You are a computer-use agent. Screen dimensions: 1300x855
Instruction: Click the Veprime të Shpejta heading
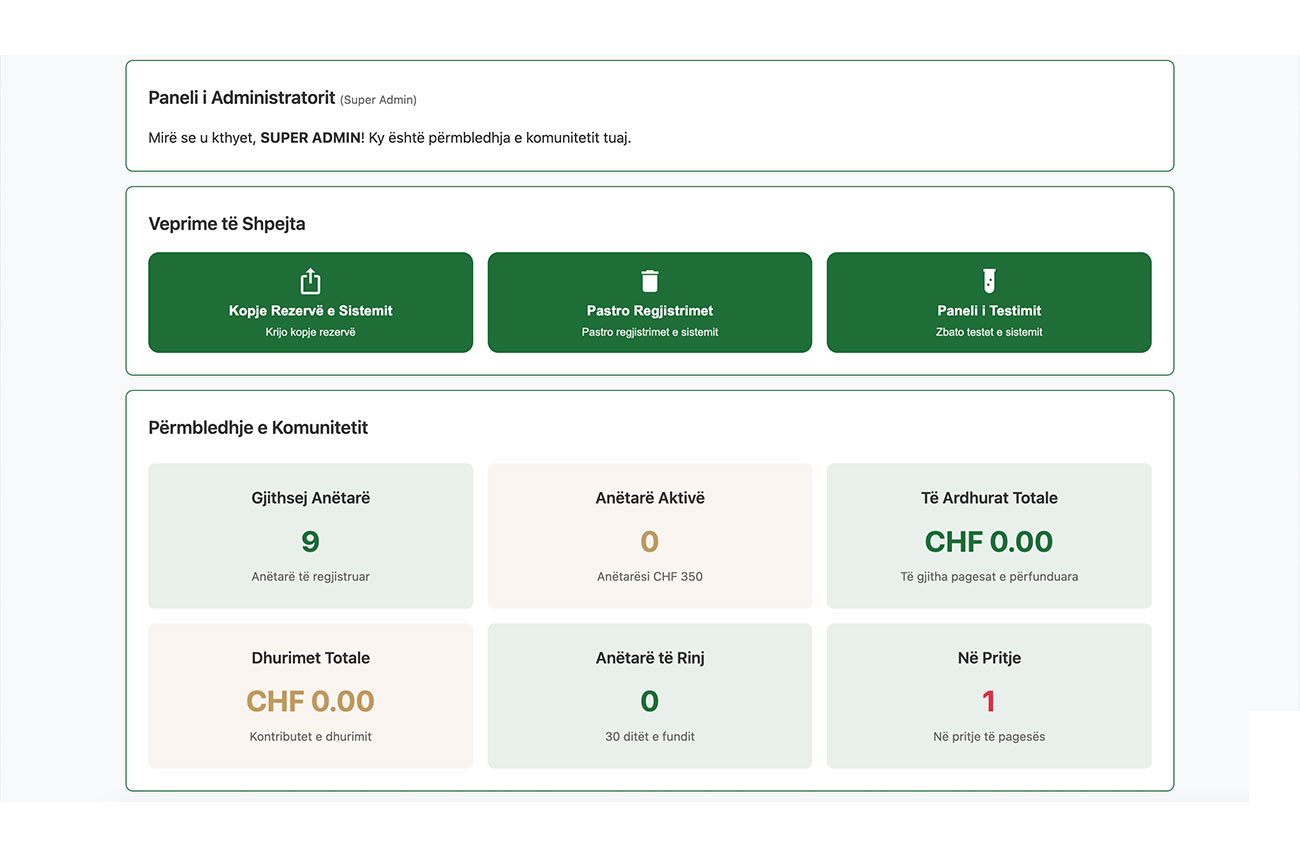pyautogui.click(x=226, y=224)
